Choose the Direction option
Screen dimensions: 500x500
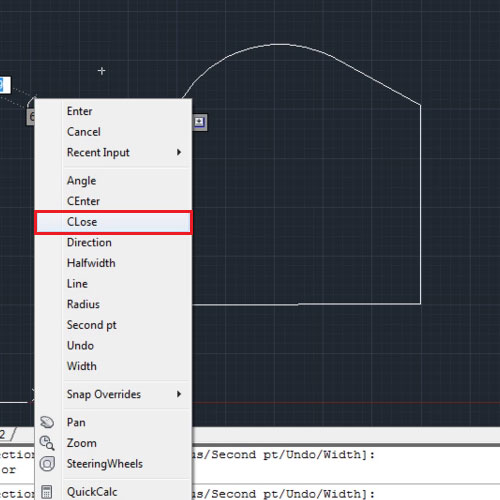[113, 242]
